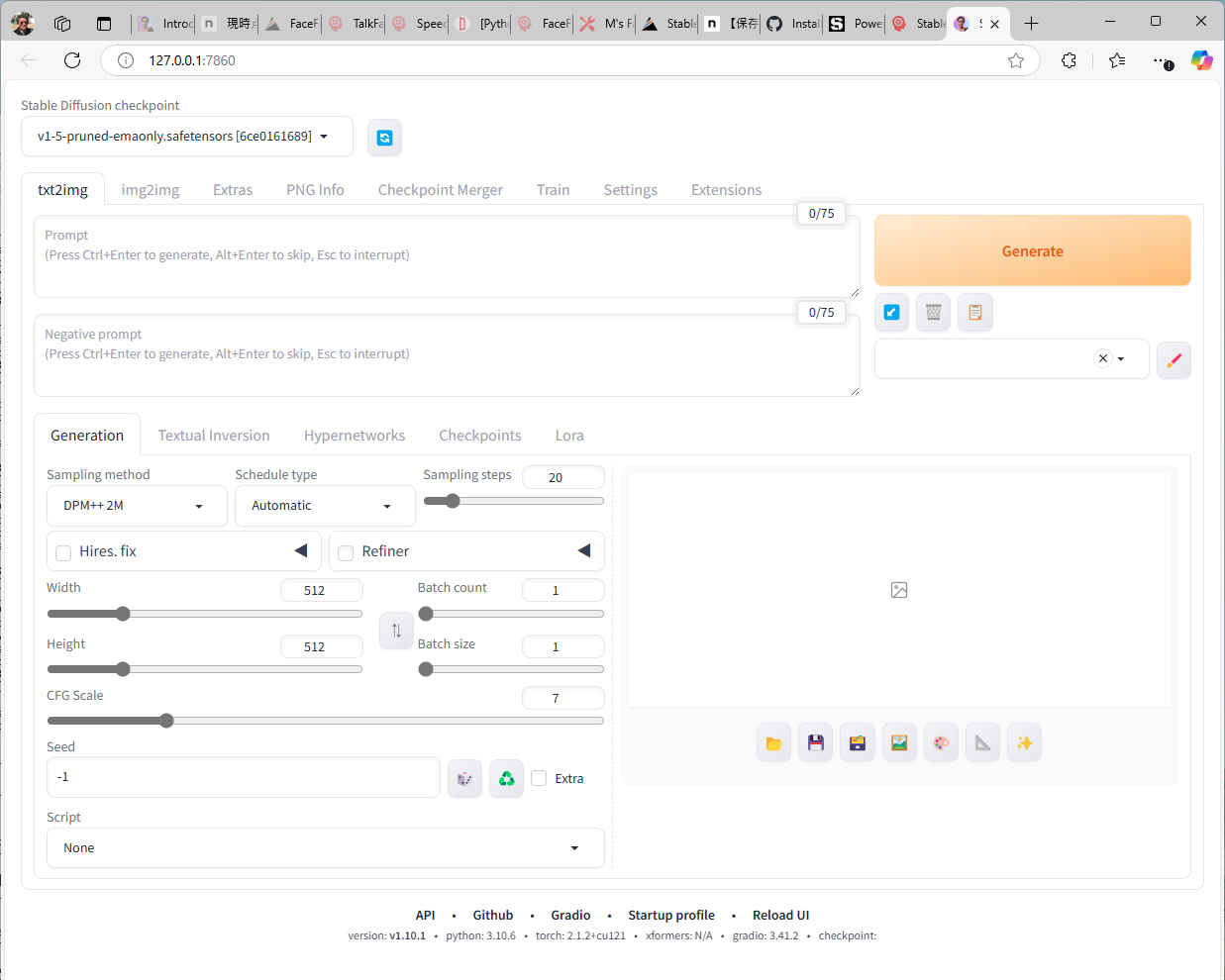Click the refresh checkpoint list icon
1225x980 pixels.
(384, 138)
